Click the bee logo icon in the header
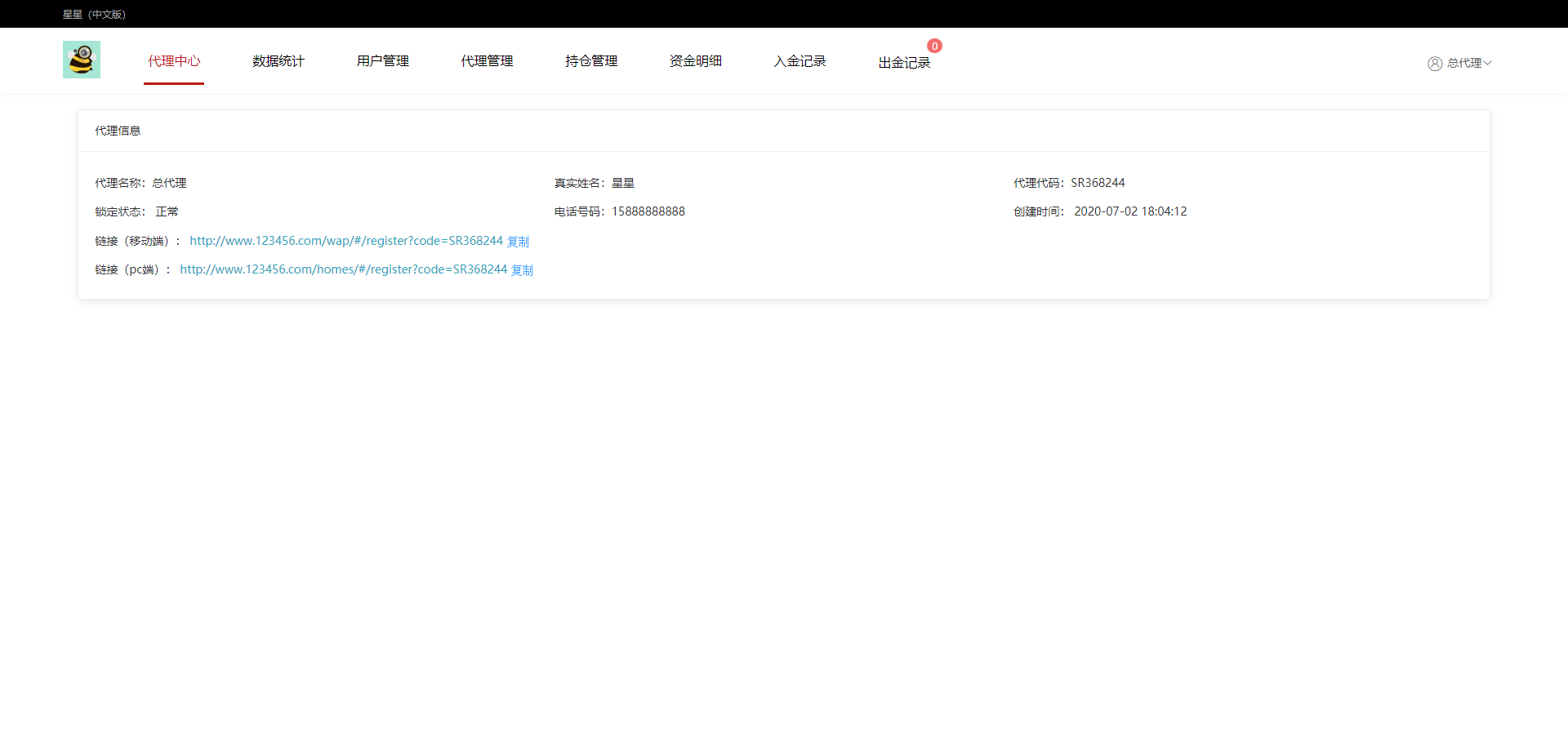This screenshot has height=747, width=1568. pyautogui.click(x=81, y=59)
